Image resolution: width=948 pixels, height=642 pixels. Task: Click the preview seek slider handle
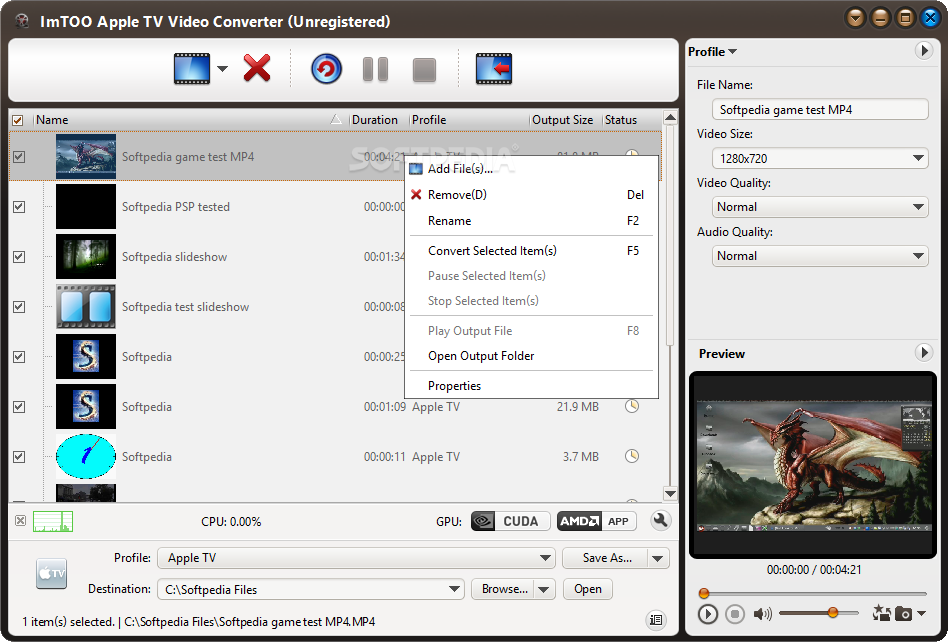pos(704,594)
